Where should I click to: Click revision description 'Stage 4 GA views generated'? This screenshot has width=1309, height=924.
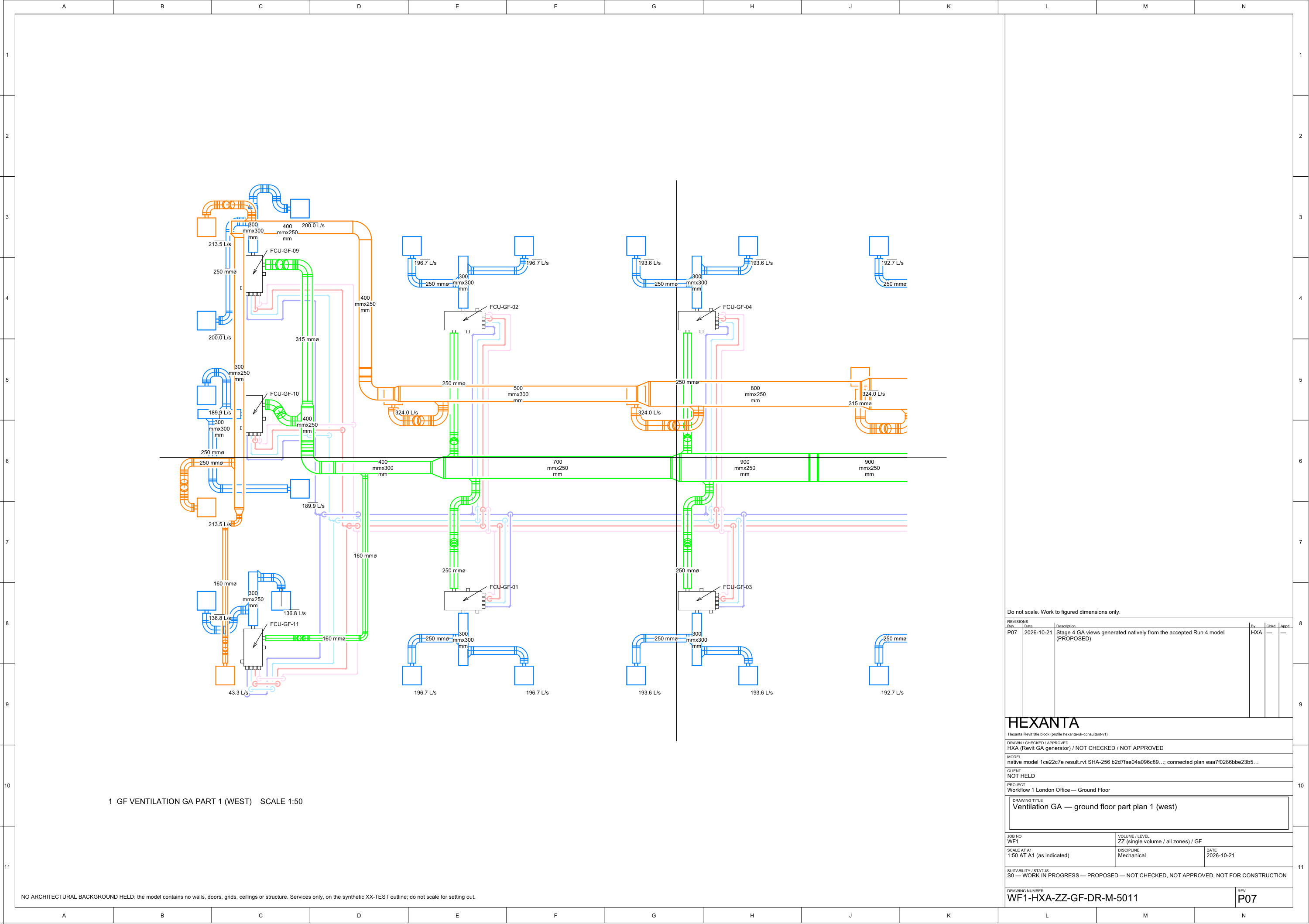pos(1140,636)
